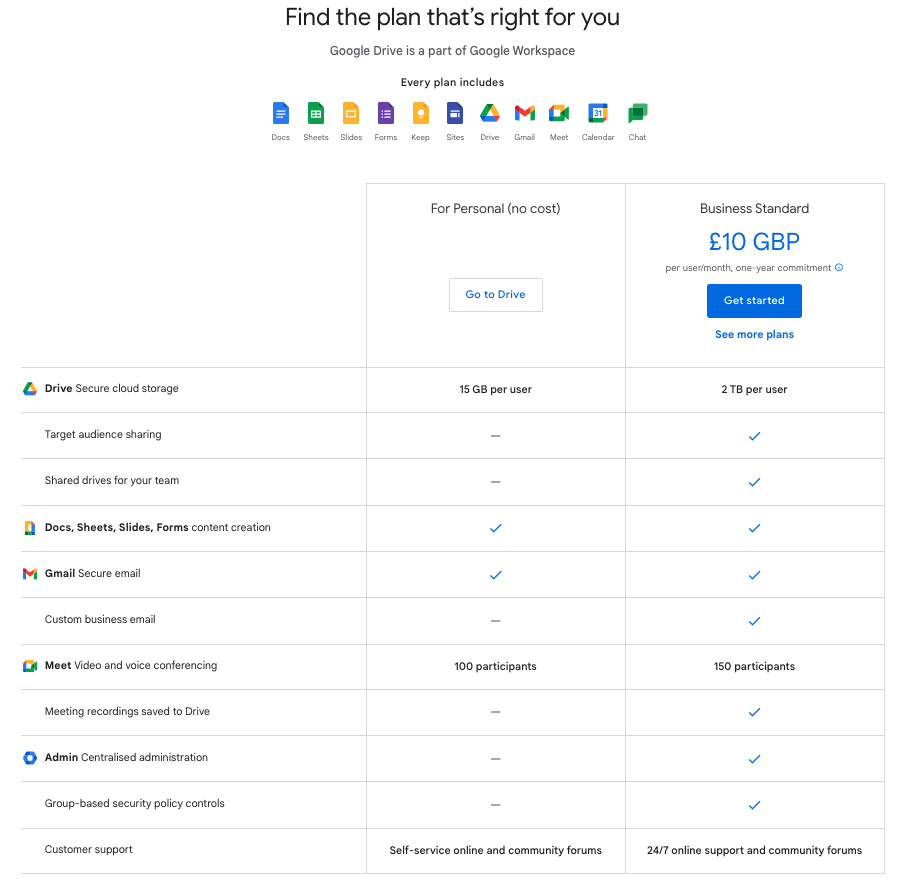Click the Find the plan that's right heading
Screen dimensions: 898x880
(x=452, y=17)
